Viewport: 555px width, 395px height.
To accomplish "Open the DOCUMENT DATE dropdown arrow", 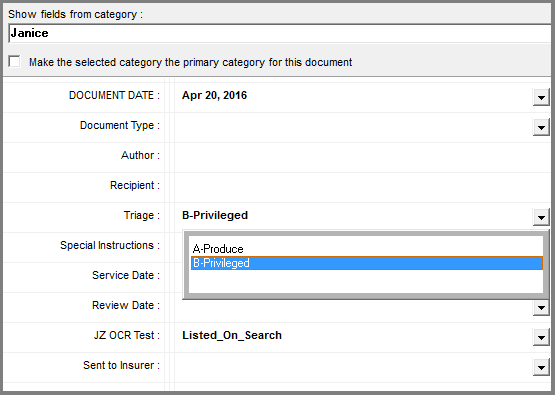I will point(541,97).
